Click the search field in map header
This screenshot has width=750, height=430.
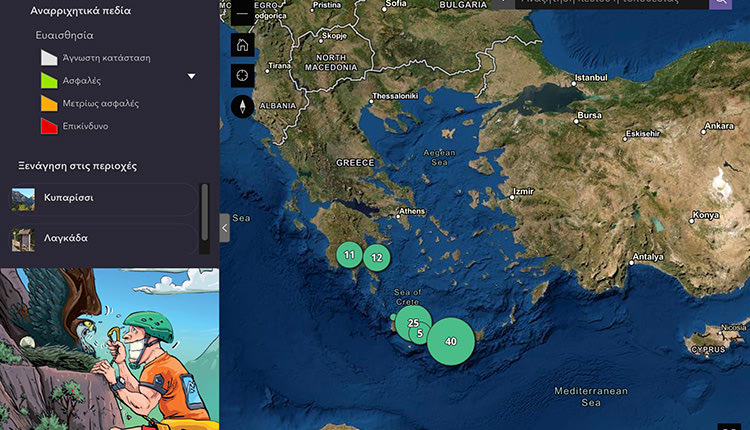tap(612, 3)
